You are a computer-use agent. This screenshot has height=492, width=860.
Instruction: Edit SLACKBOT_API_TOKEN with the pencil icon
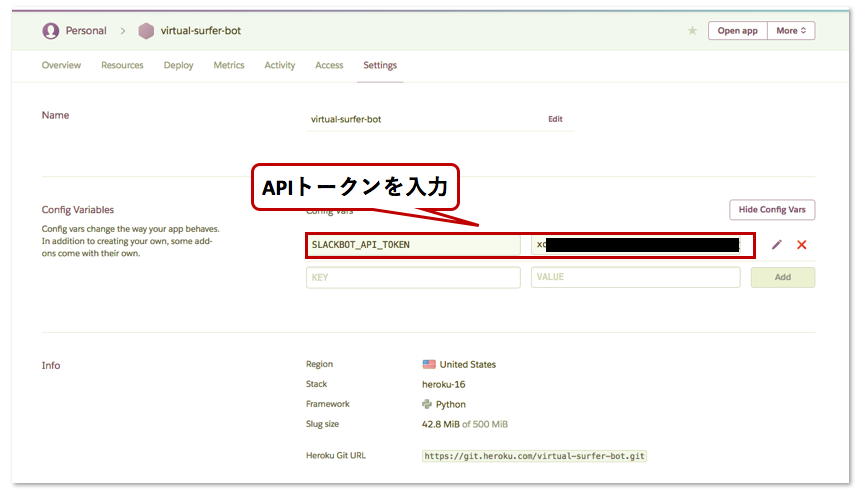click(x=777, y=245)
